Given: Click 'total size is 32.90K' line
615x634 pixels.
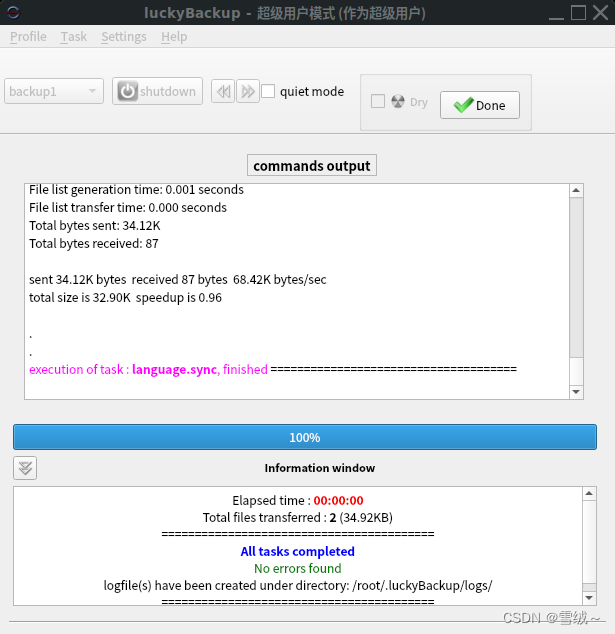Looking at the screenshot, I should click(x=125, y=298).
